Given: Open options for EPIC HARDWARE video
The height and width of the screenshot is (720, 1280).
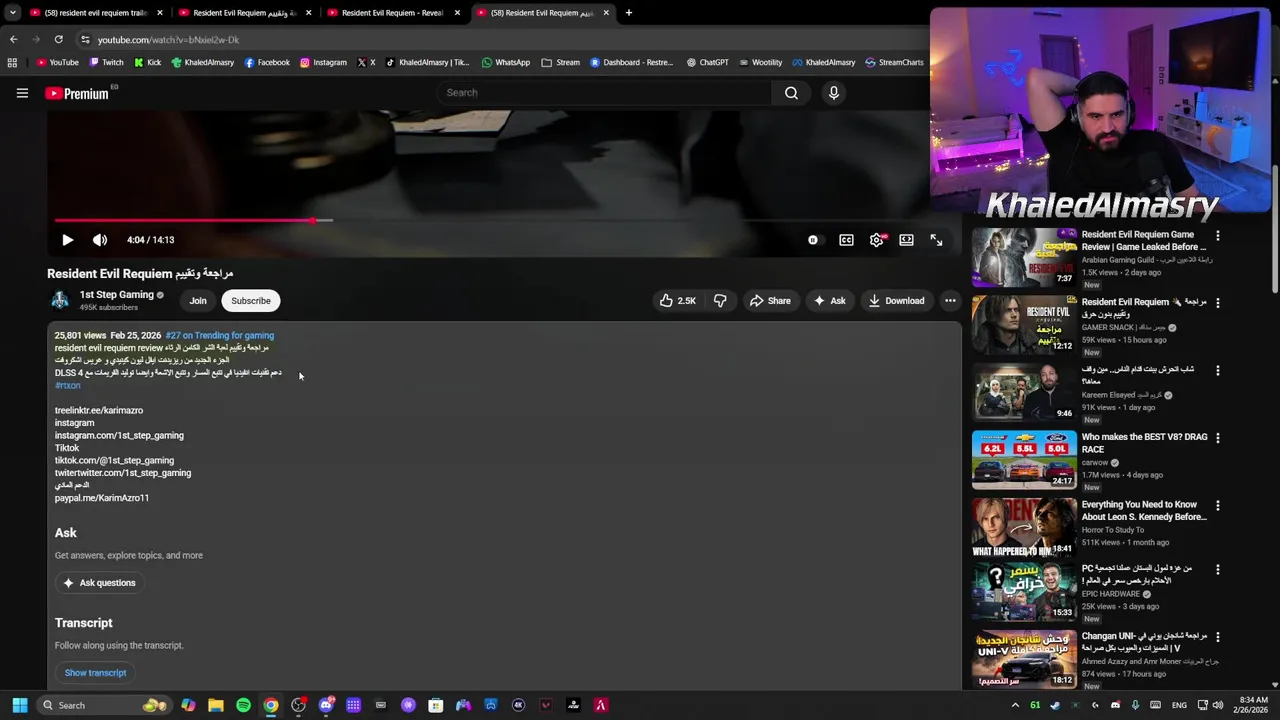Looking at the screenshot, I should (x=1217, y=570).
